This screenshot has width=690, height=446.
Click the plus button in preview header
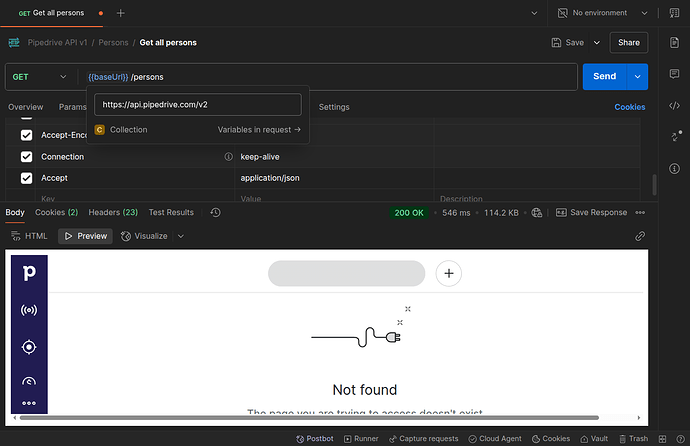448,273
